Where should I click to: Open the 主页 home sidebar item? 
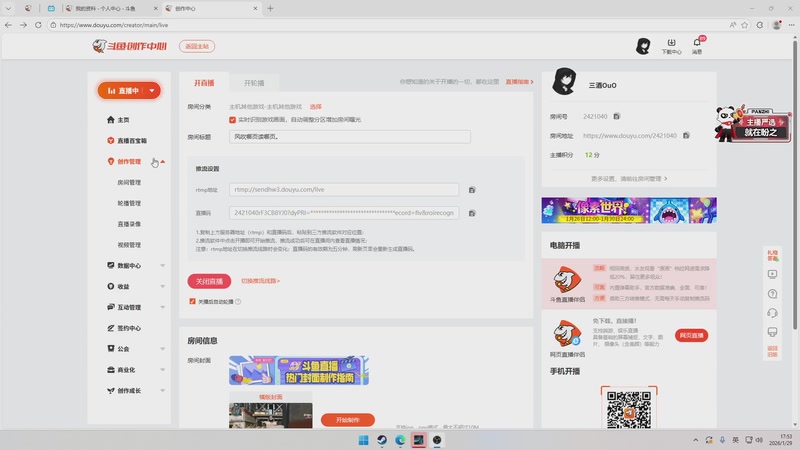click(118, 120)
